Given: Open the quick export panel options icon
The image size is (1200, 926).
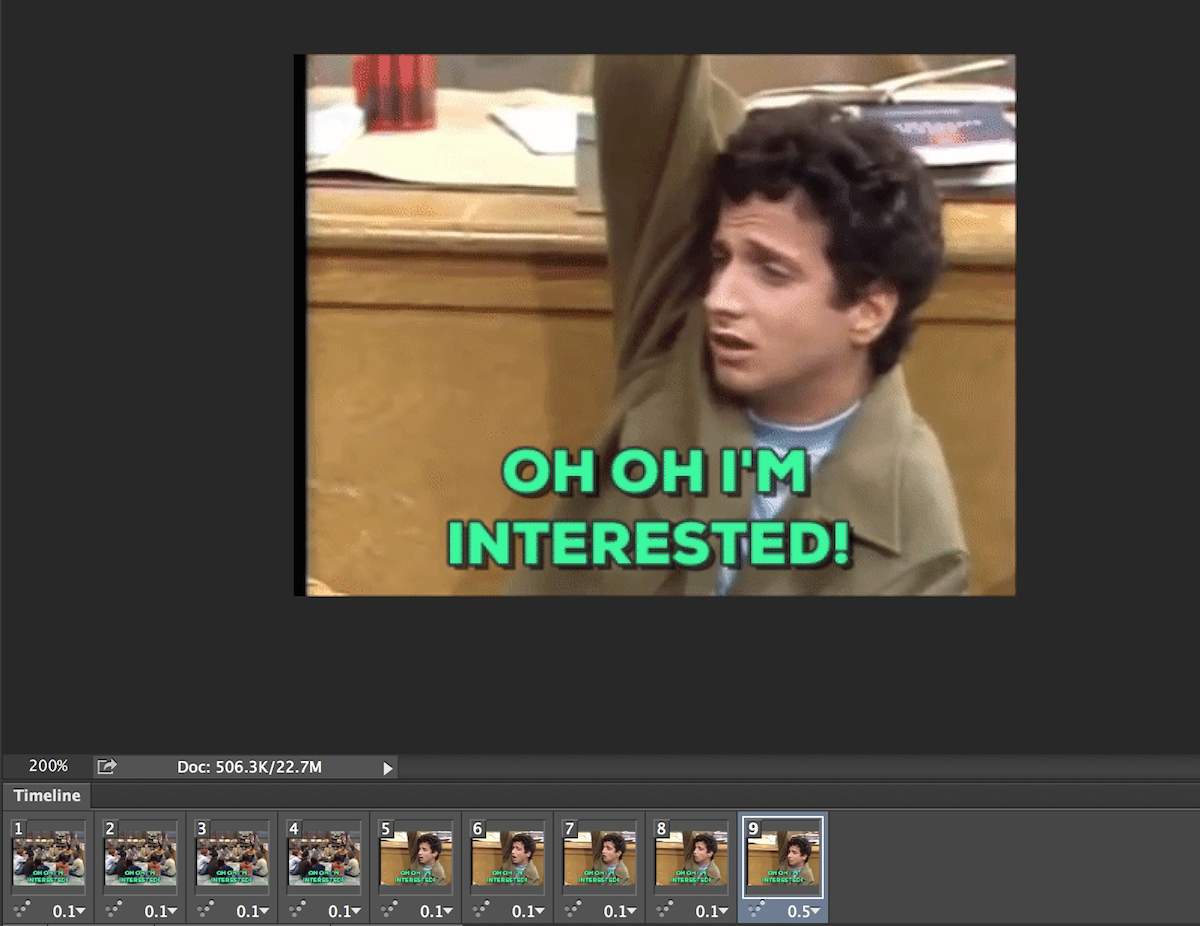Looking at the screenshot, I should click(106, 766).
